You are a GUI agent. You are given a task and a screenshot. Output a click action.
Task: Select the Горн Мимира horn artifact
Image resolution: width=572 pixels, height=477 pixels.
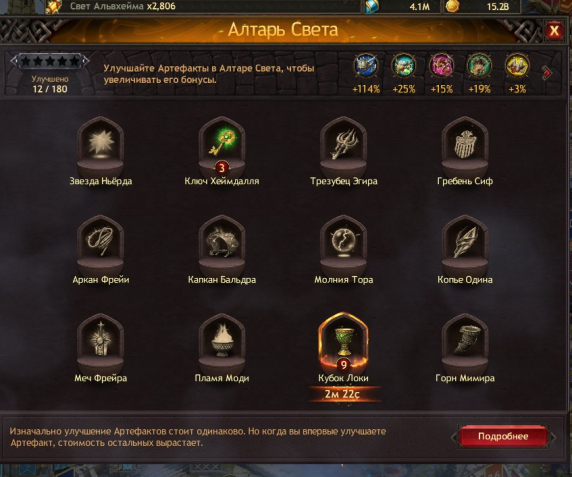[x=465, y=344]
